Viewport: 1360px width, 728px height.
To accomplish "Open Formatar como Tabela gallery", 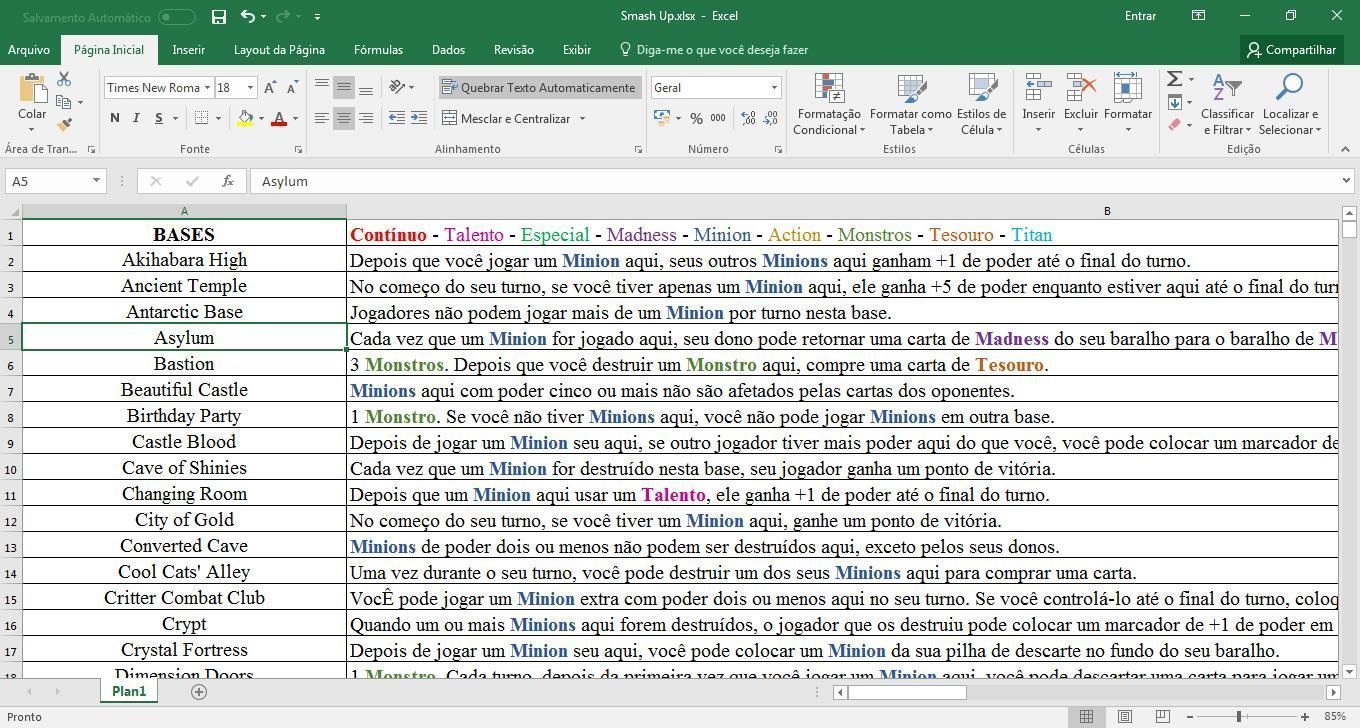I will coord(910,104).
